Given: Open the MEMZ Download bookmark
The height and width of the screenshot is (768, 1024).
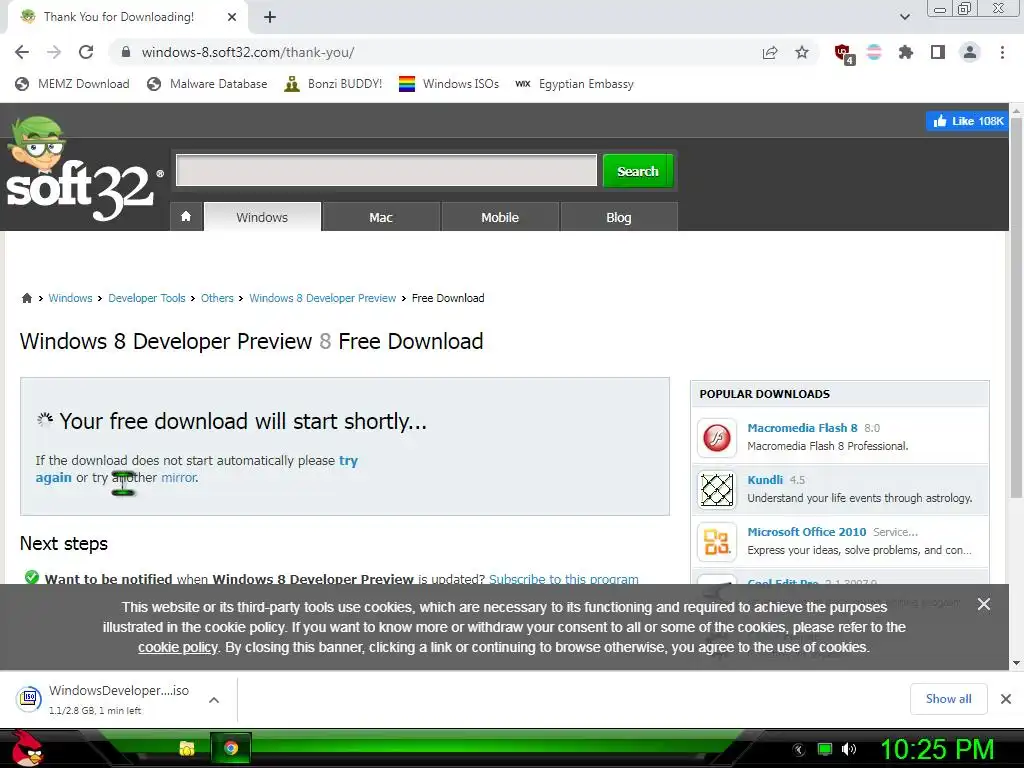Looking at the screenshot, I should pos(72,84).
